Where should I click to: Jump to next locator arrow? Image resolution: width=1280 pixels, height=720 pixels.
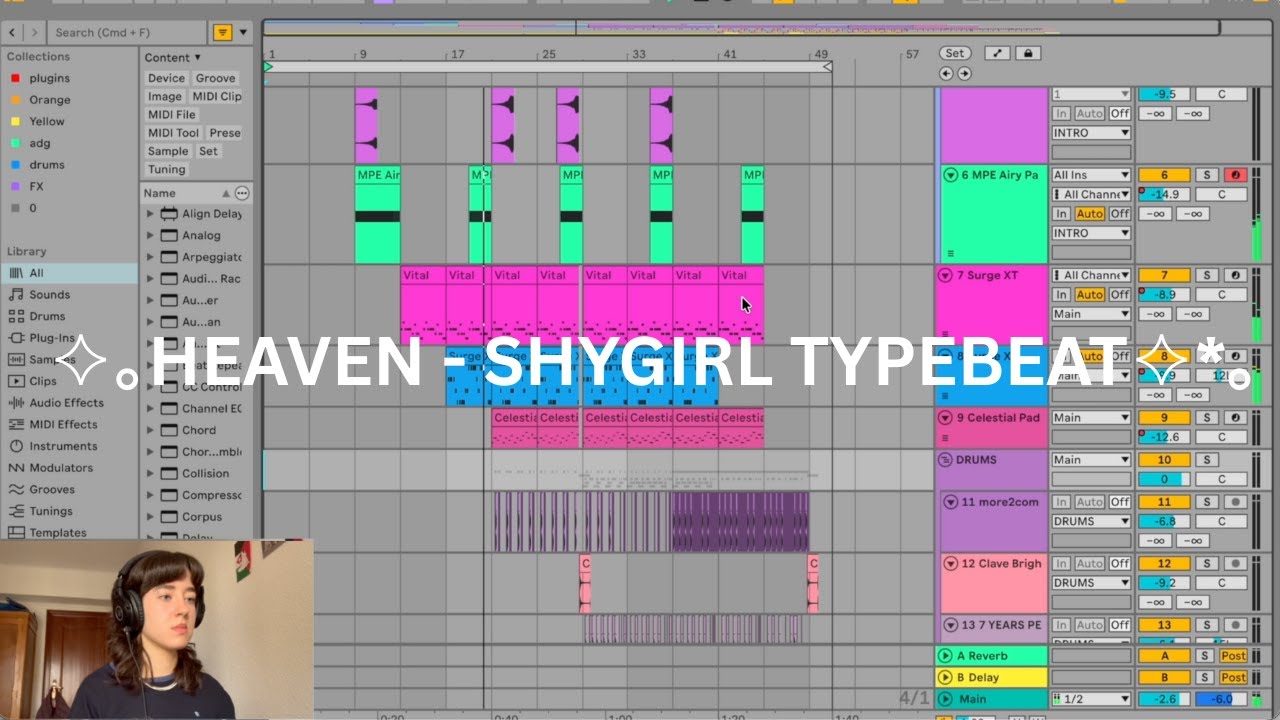click(x=964, y=73)
